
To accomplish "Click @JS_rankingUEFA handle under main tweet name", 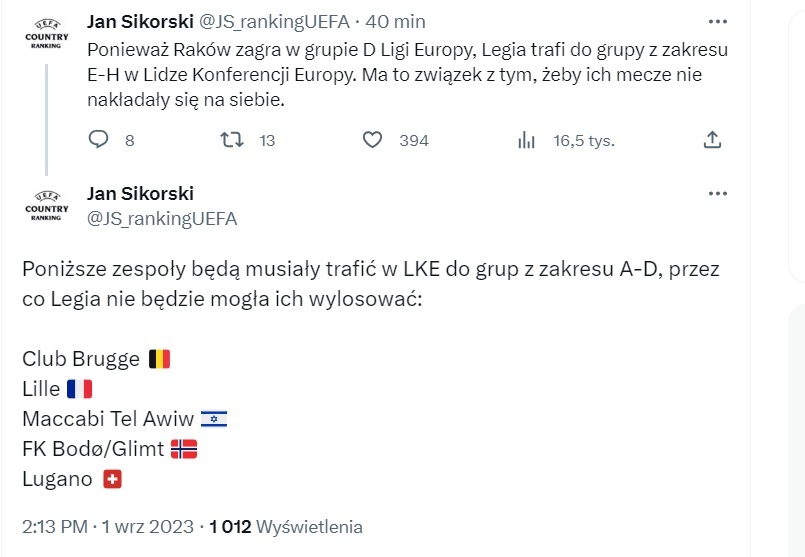I will click(x=162, y=218).
